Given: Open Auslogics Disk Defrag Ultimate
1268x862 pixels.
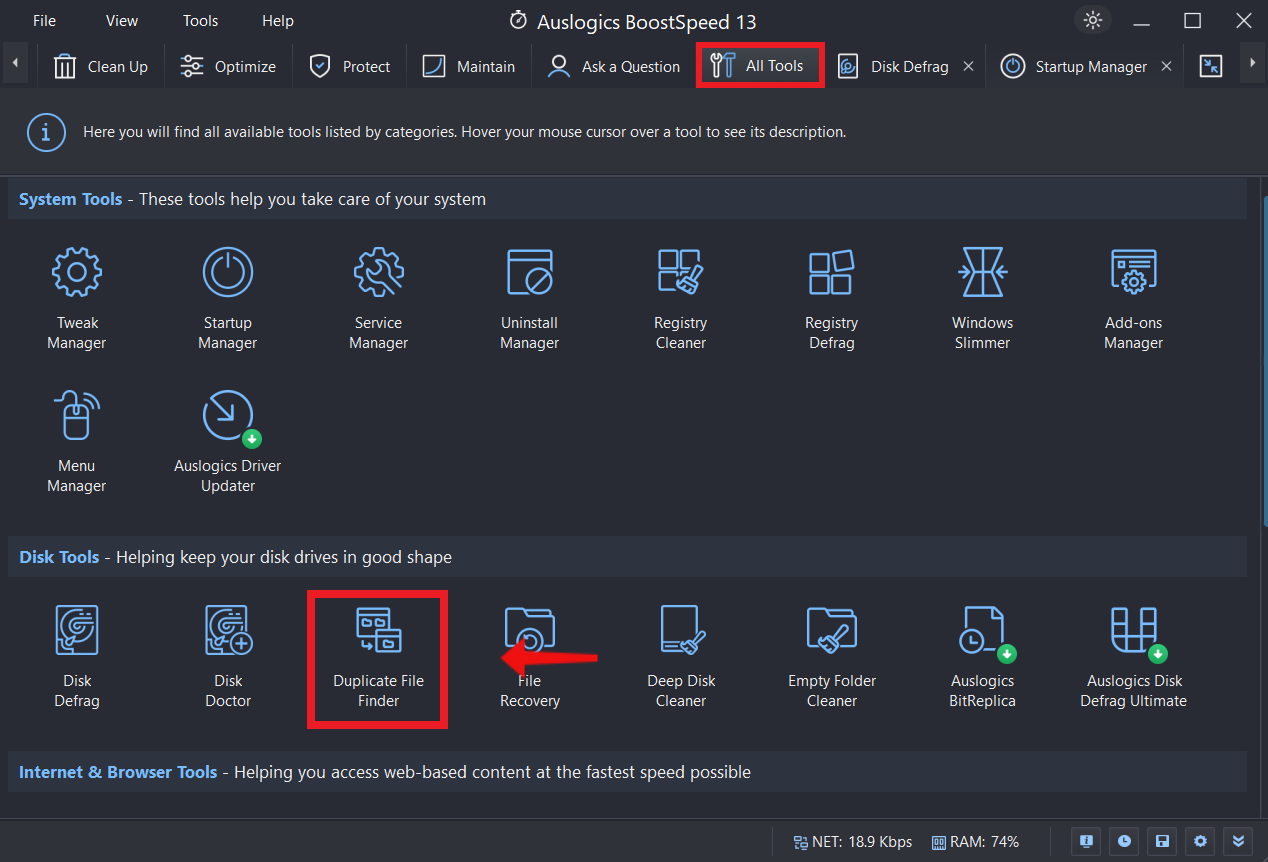Looking at the screenshot, I should 1133,657.
